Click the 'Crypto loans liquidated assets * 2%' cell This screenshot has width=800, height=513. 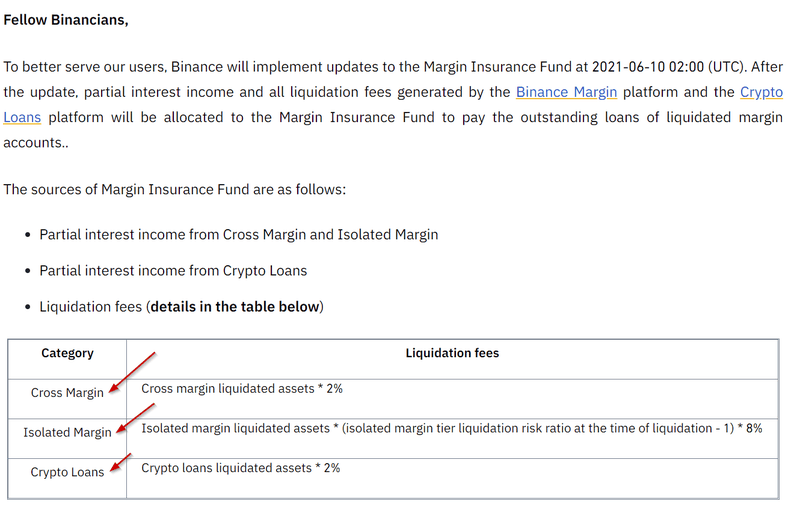click(241, 467)
